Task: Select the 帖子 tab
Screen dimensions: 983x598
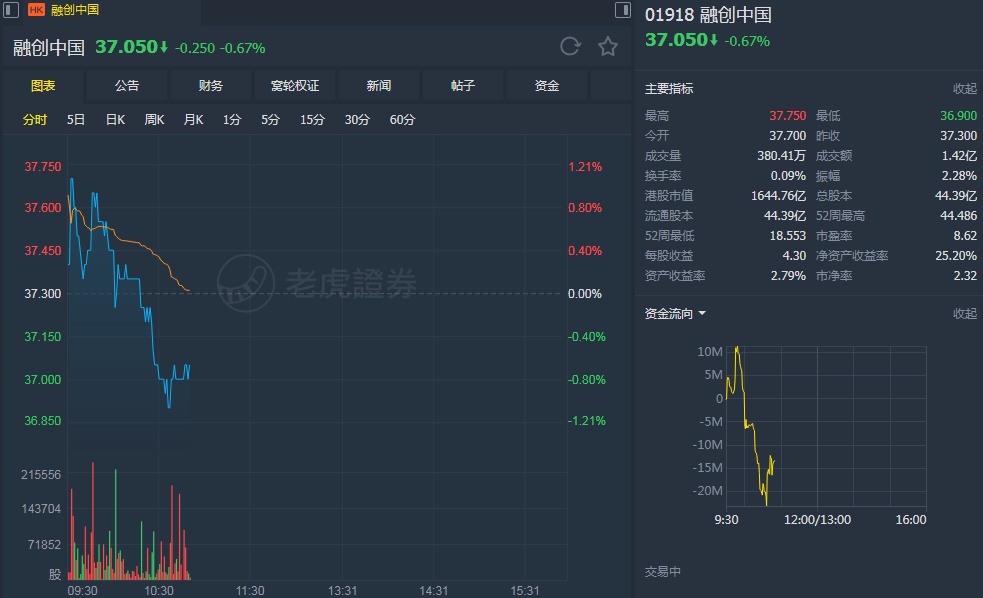Action: pos(463,86)
